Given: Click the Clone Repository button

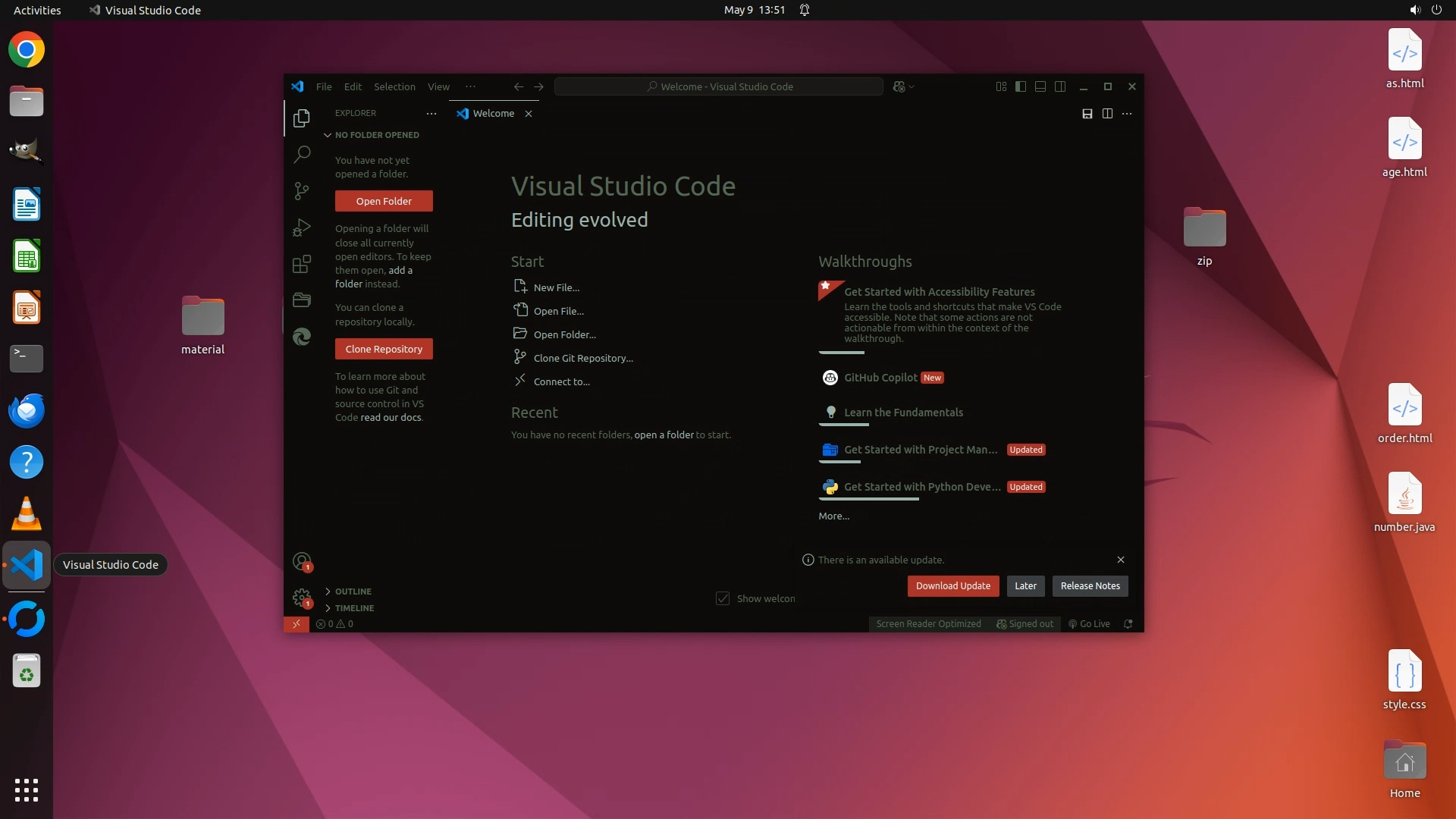Looking at the screenshot, I should [384, 350].
